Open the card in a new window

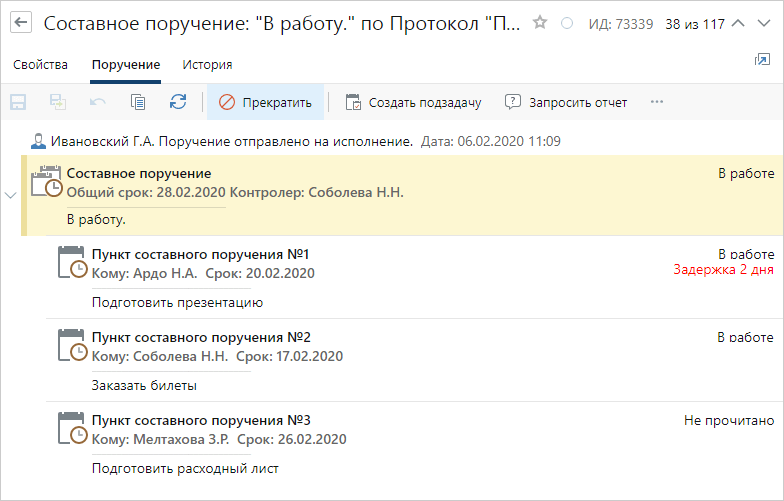click(762, 60)
